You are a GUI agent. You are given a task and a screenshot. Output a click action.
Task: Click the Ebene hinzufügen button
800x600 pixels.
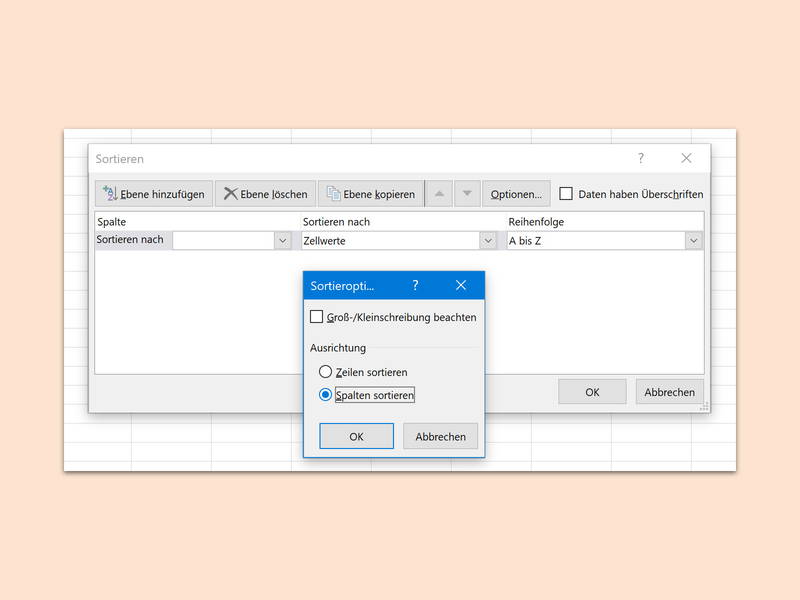click(x=154, y=194)
